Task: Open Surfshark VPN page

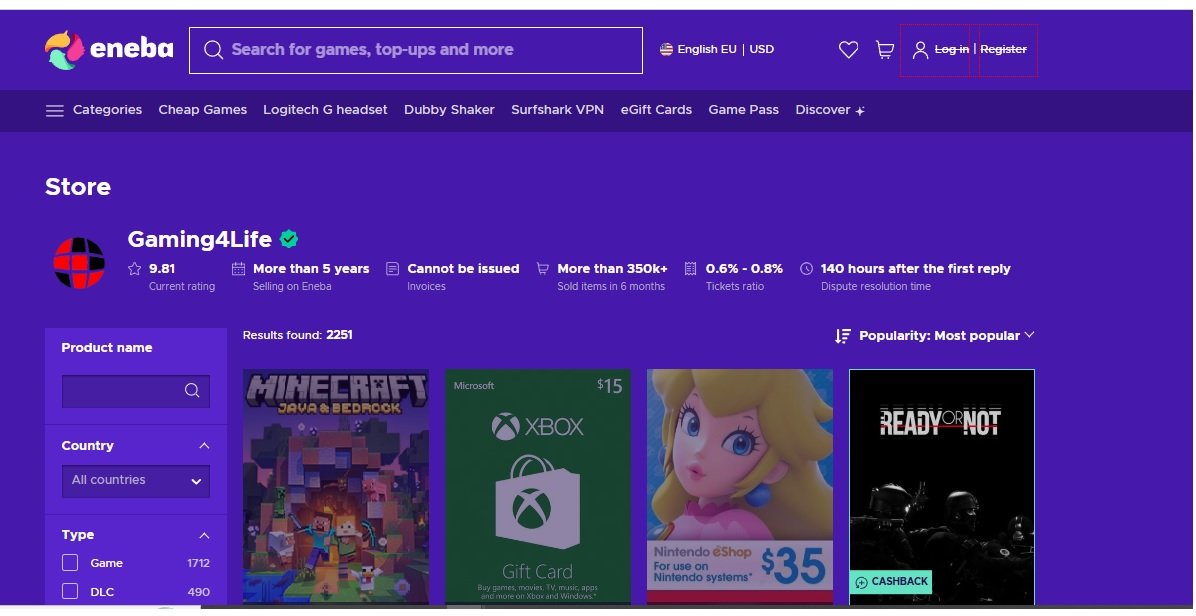Action: click(558, 110)
